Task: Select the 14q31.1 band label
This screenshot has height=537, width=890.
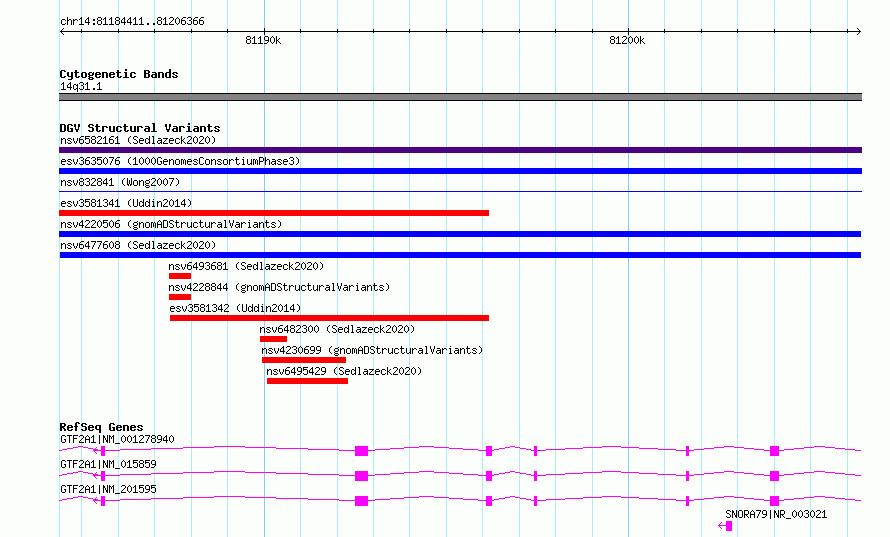Action: pyautogui.click(x=81, y=86)
